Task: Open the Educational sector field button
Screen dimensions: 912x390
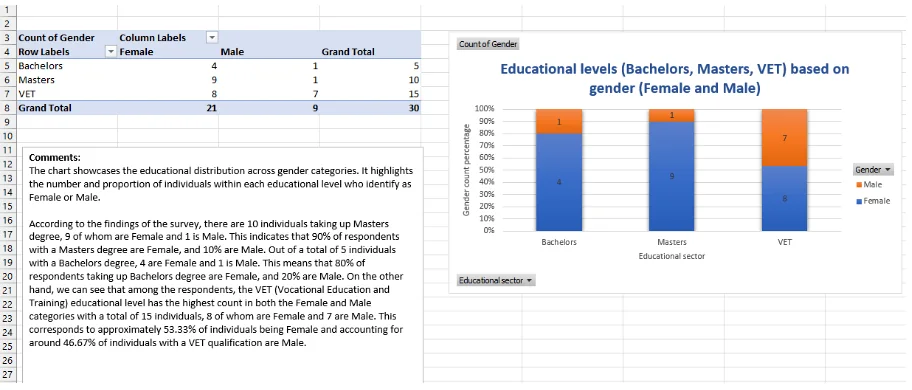Action: 496,281
